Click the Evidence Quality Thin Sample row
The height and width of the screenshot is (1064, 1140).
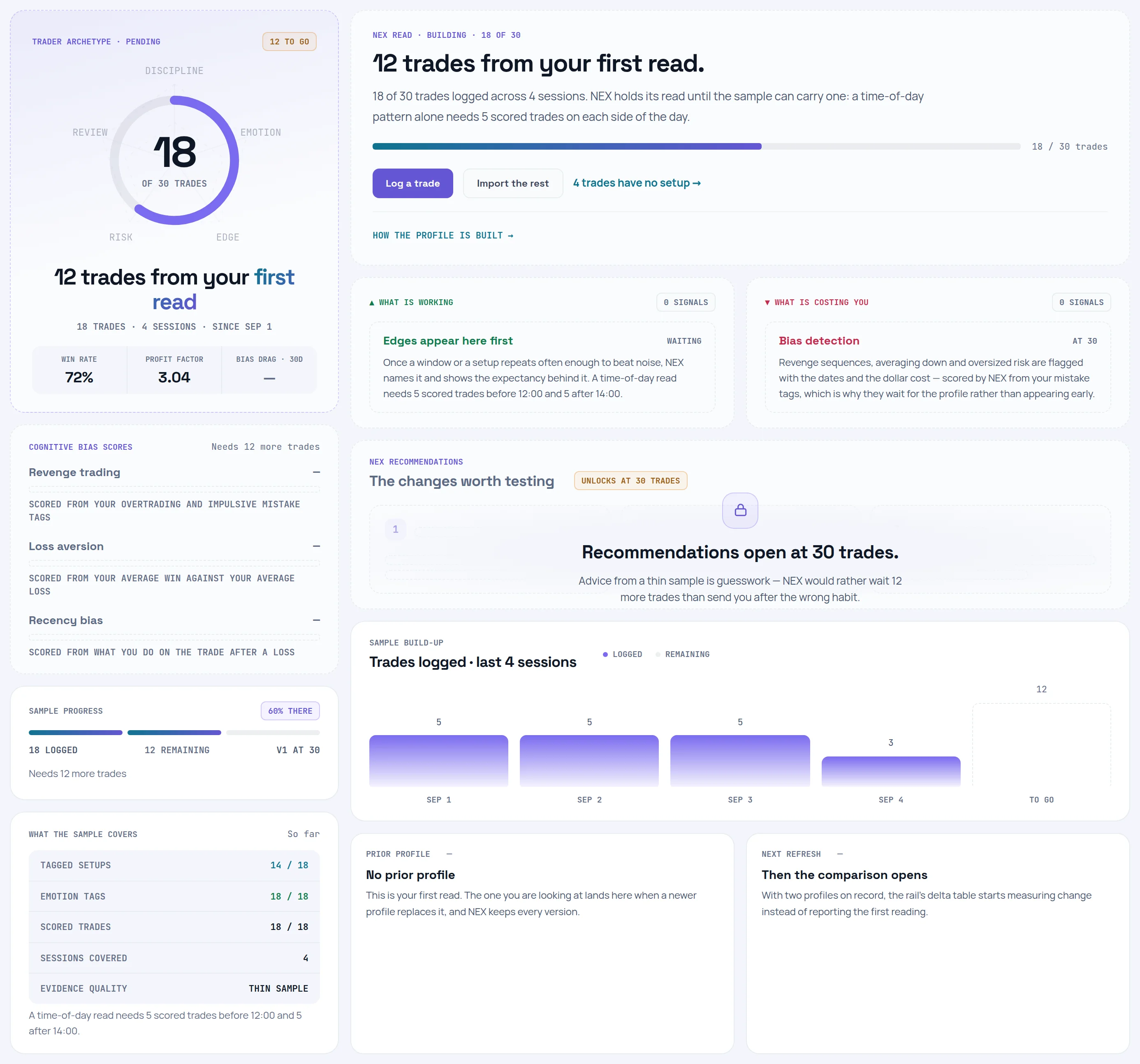coord(174,988)
